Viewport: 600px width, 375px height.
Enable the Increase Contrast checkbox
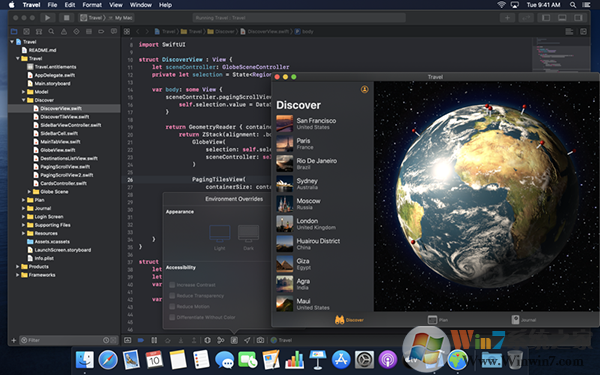[x=172, y=285]
